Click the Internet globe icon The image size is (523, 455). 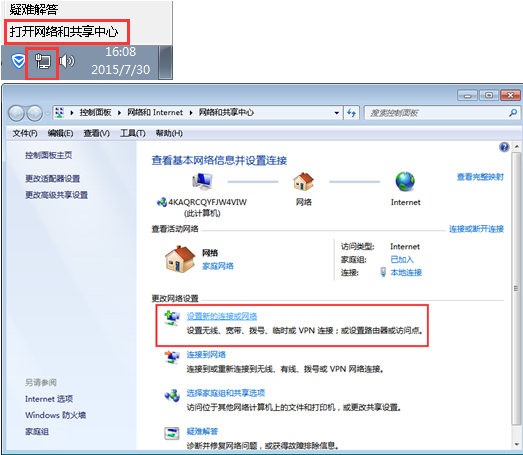(x=405, y=181)
